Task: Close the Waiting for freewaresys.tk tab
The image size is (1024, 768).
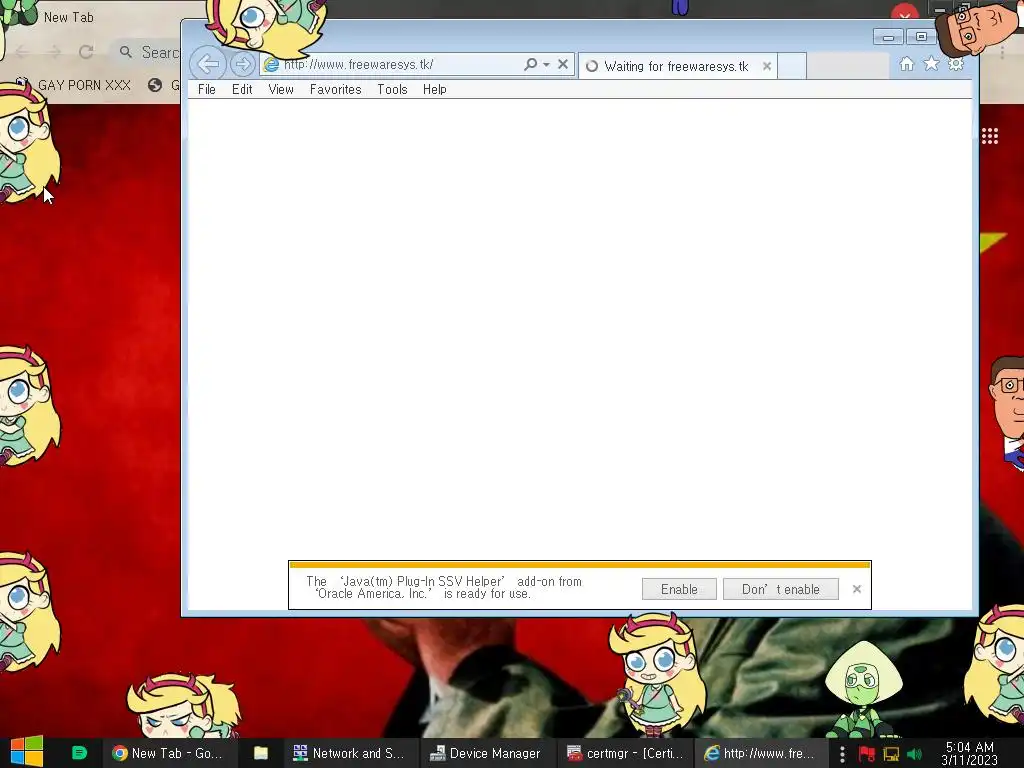Action: click(x=767, y=66)
